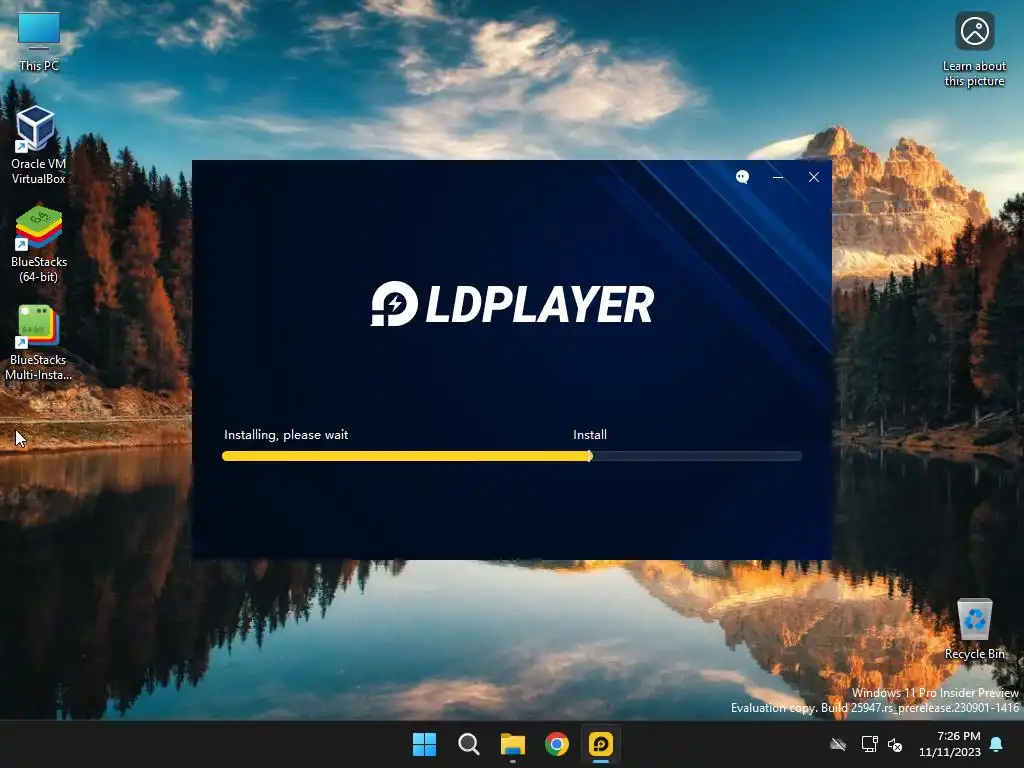The image size is (1024, 768).
Task: Open the muted volume tray icon
Action: (895, 744)
